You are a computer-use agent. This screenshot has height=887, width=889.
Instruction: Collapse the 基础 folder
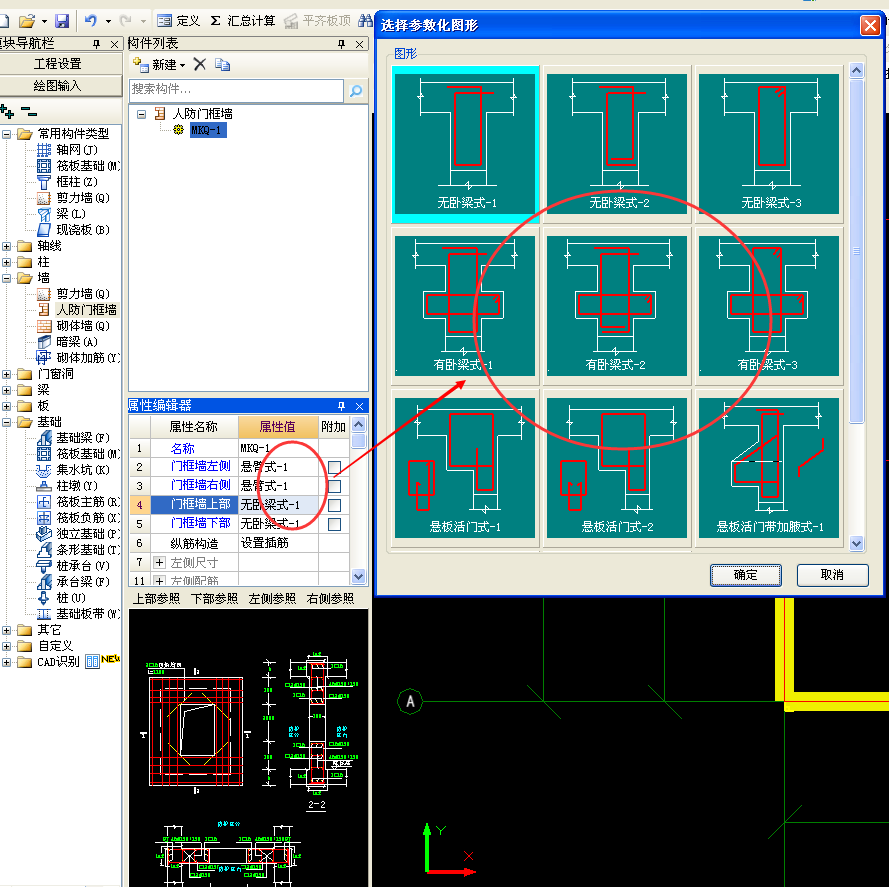[6, 422]
